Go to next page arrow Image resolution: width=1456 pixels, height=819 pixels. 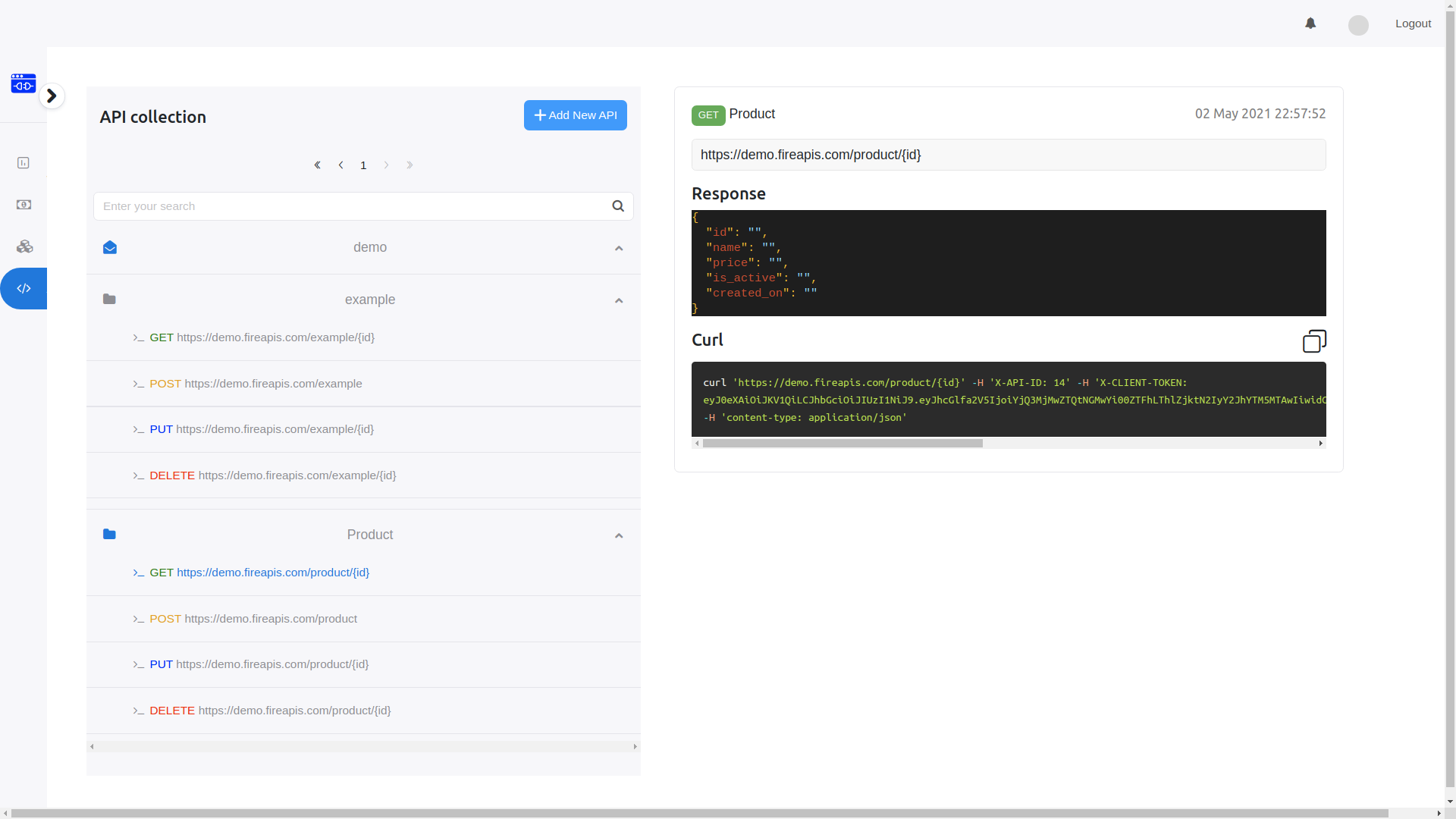[387, 165]
